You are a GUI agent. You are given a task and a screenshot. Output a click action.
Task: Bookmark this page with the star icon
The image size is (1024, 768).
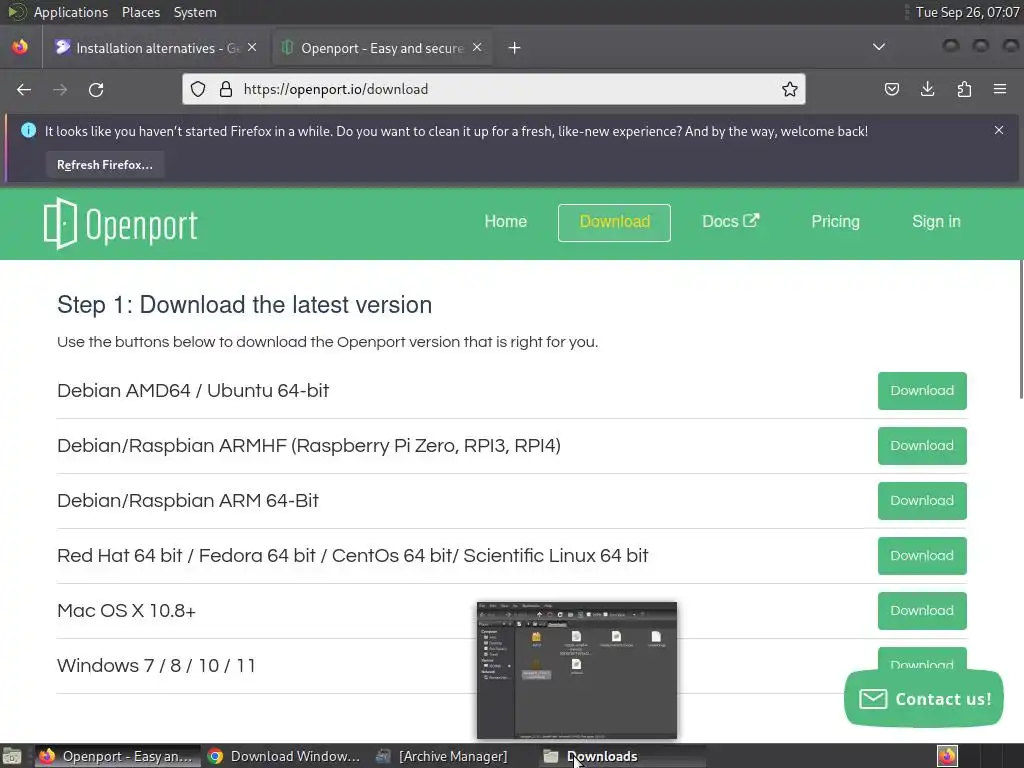(790, 89)
